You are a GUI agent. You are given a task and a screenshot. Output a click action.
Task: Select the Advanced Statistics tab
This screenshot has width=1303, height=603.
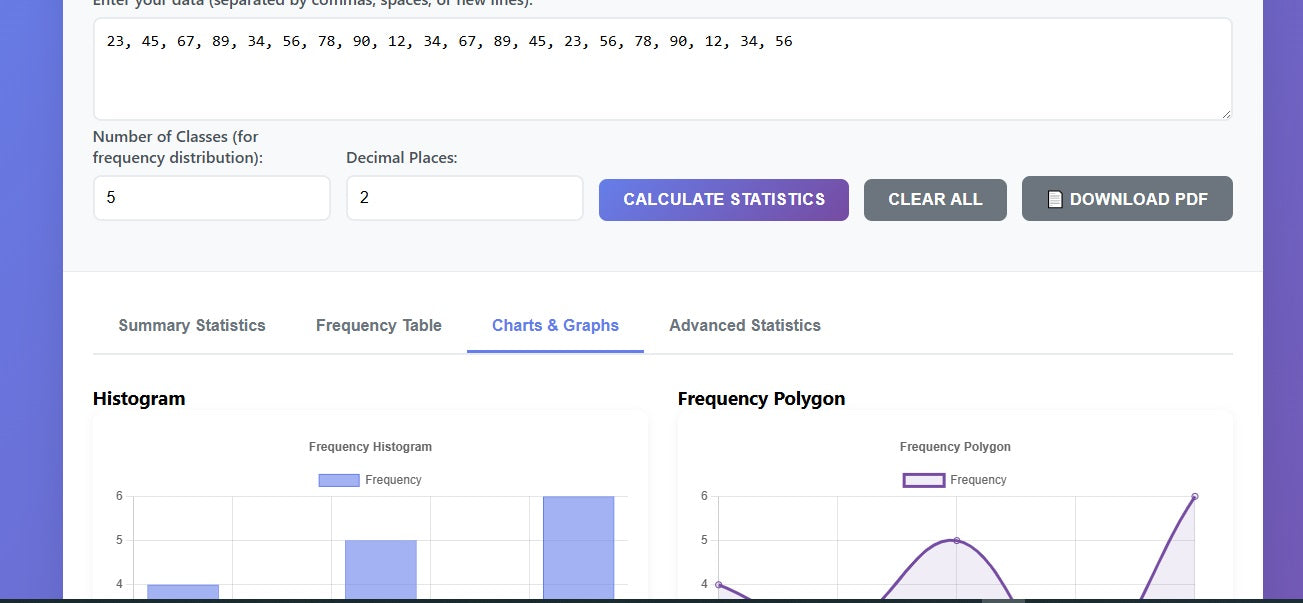[x=744, y=325]
